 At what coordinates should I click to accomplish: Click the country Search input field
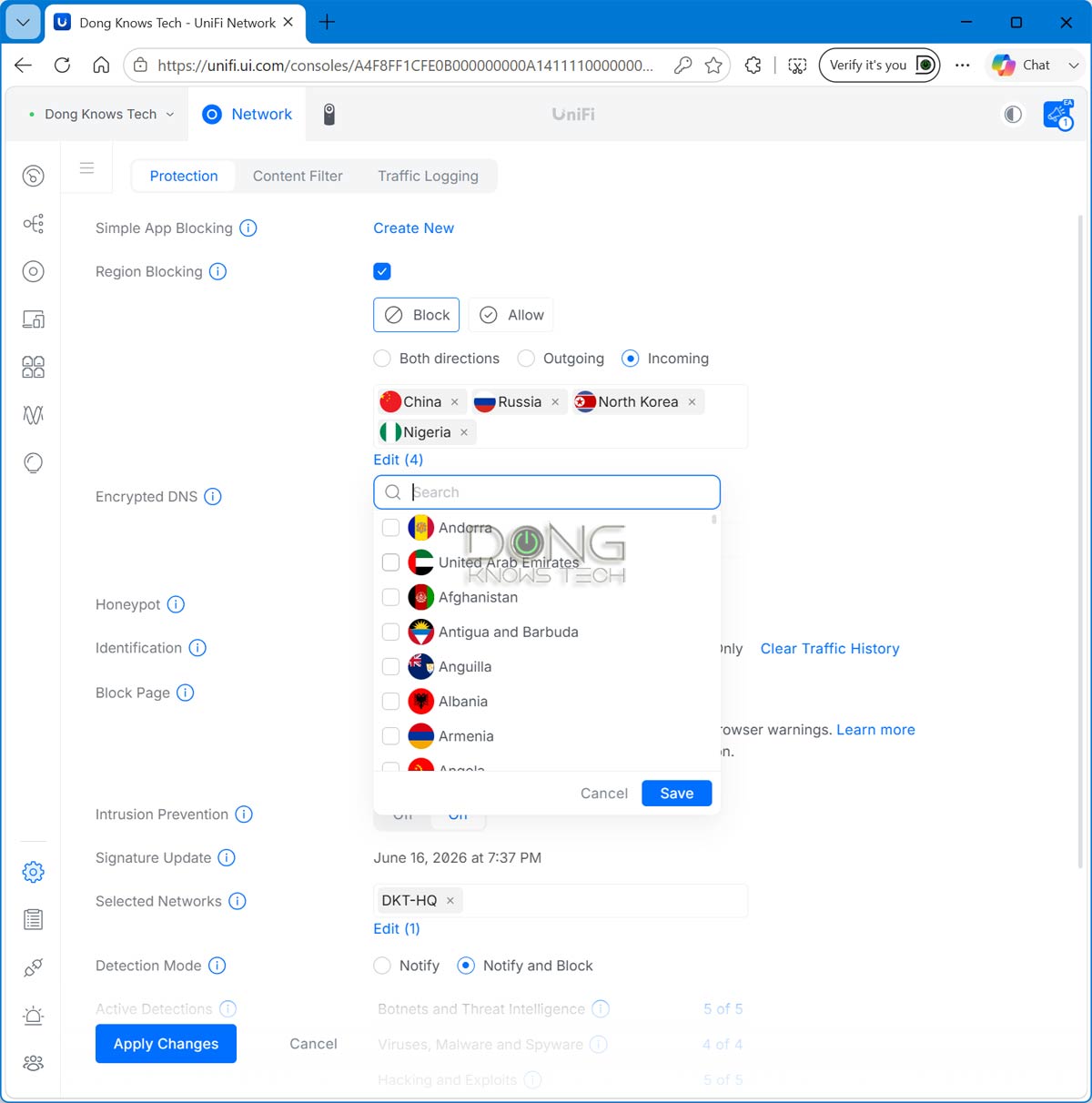(x=547, y=492)
